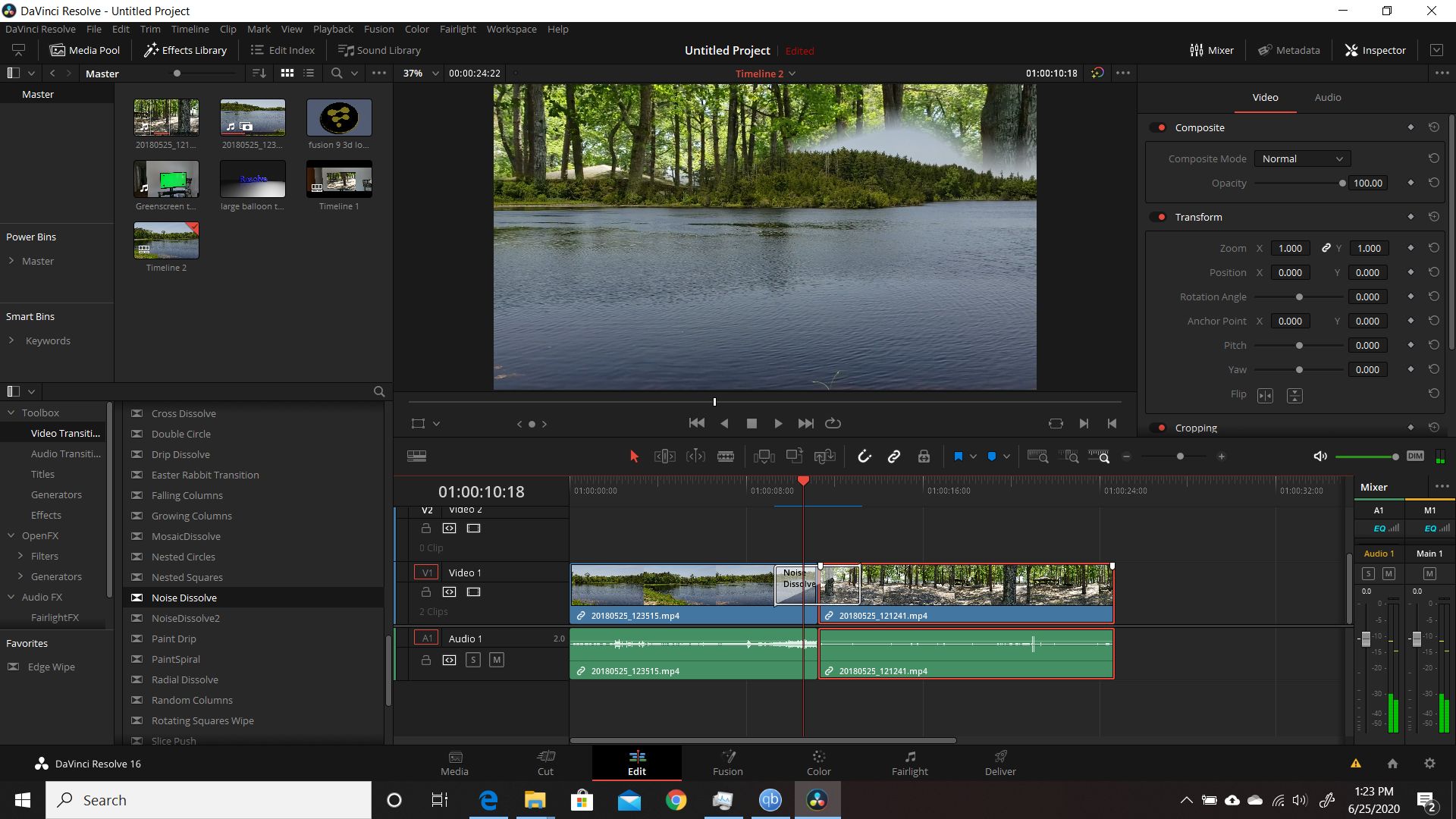
Task: Open the Fairlight menu
Action: [457, 29]
